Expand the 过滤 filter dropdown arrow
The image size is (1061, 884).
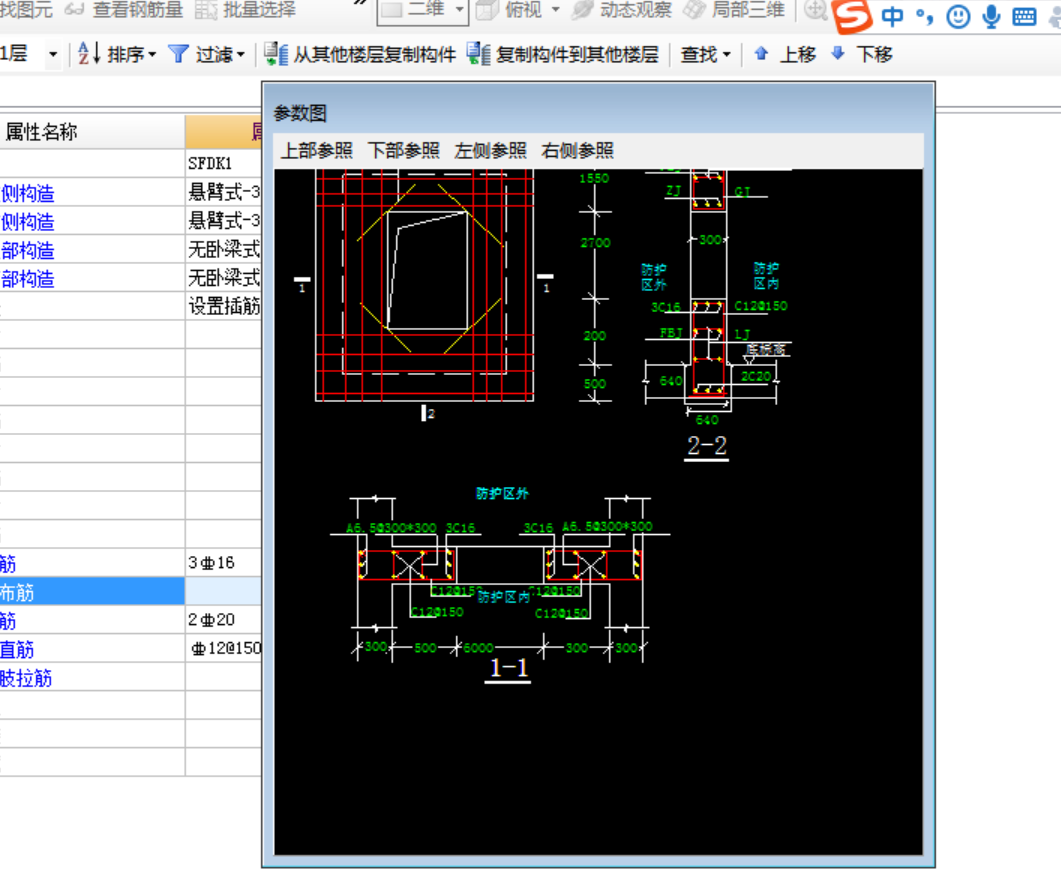tap(241, 54)
